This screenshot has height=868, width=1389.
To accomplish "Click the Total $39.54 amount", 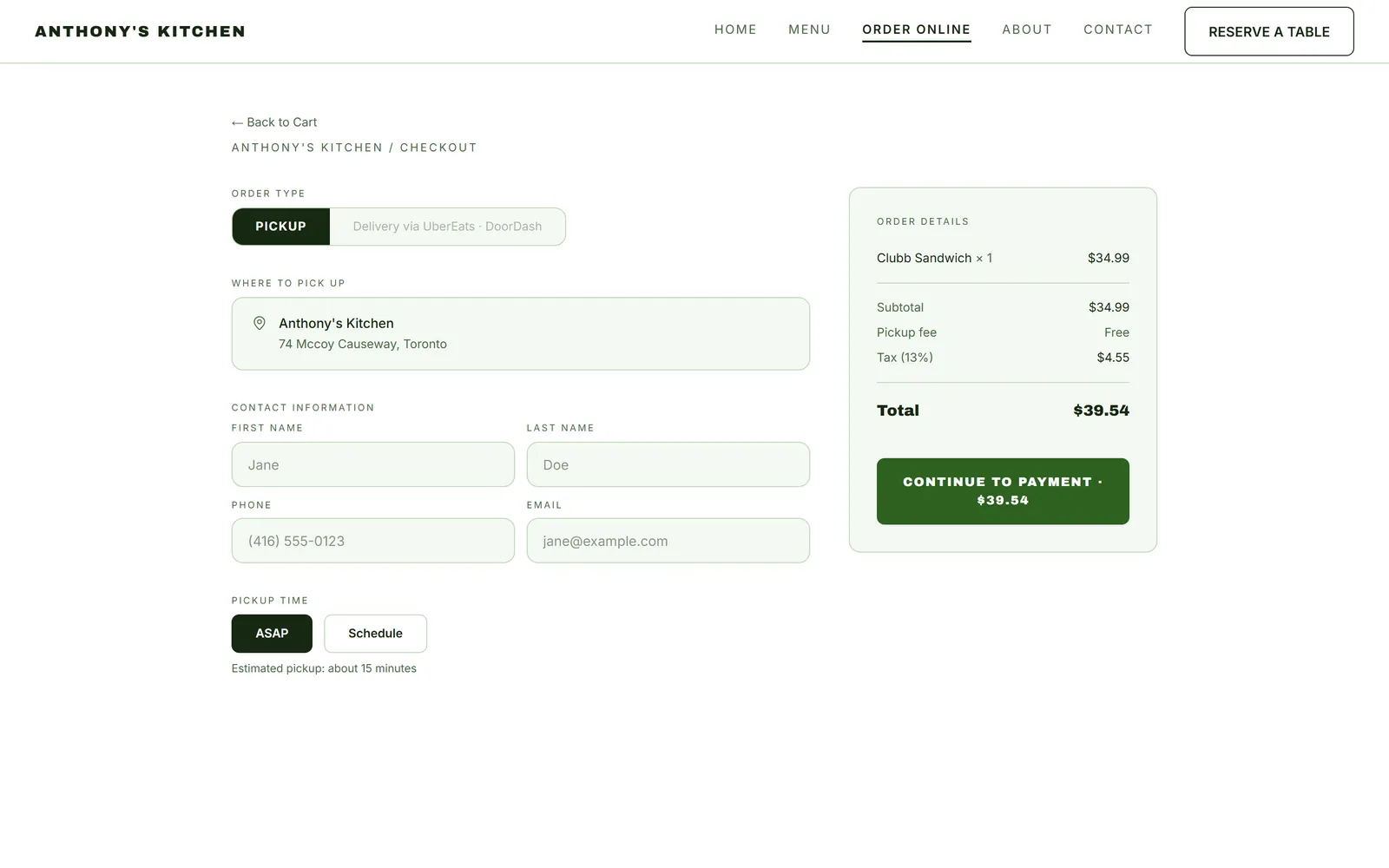I will click(1101, 411).
